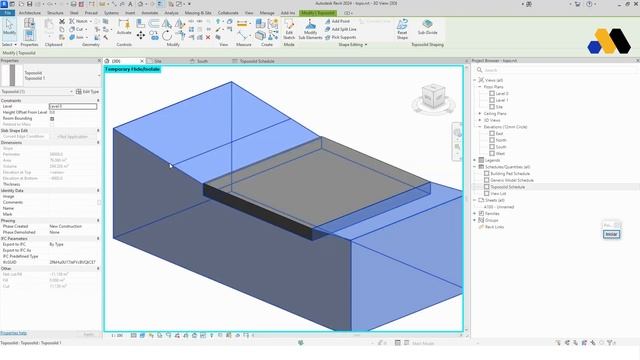Open the North elevation view
This screenshot has height=360, width=640.
[501, 140]
